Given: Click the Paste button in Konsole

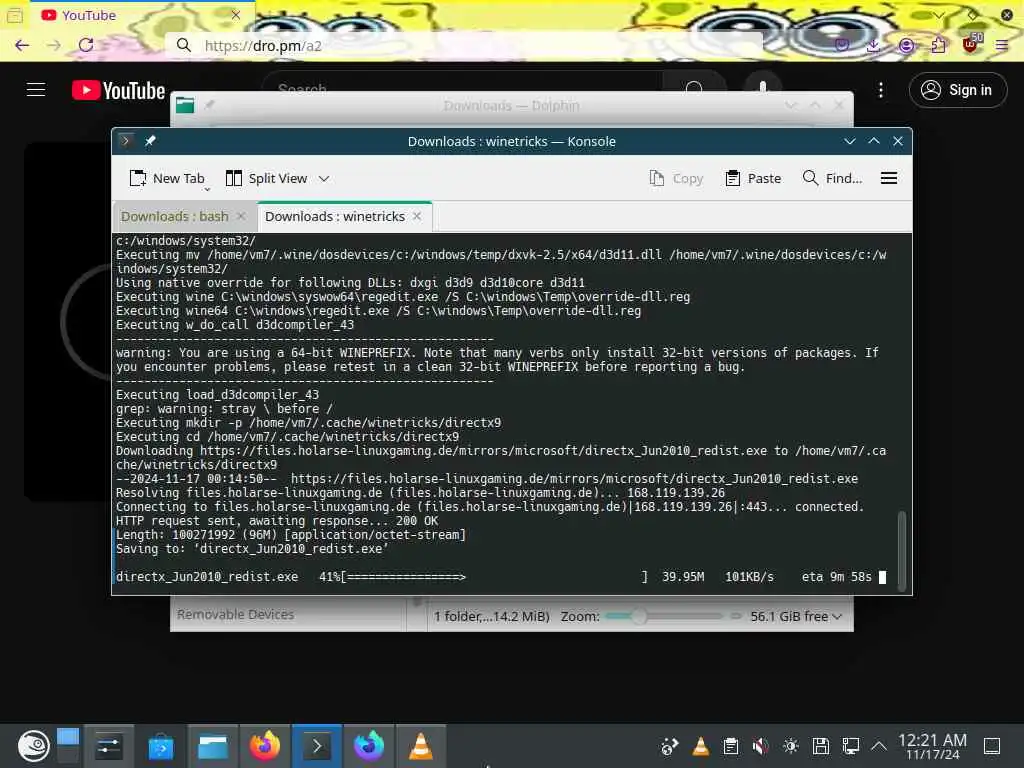Looking at the screenshot, I should point(752,178).
